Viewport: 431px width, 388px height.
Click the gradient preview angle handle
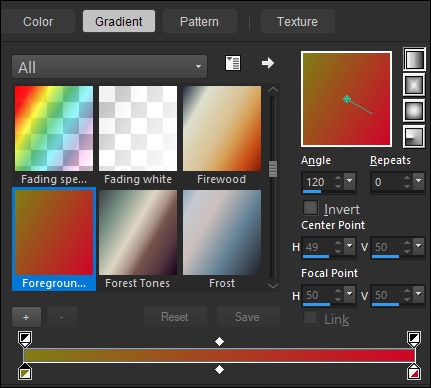(x=347, y=99)
